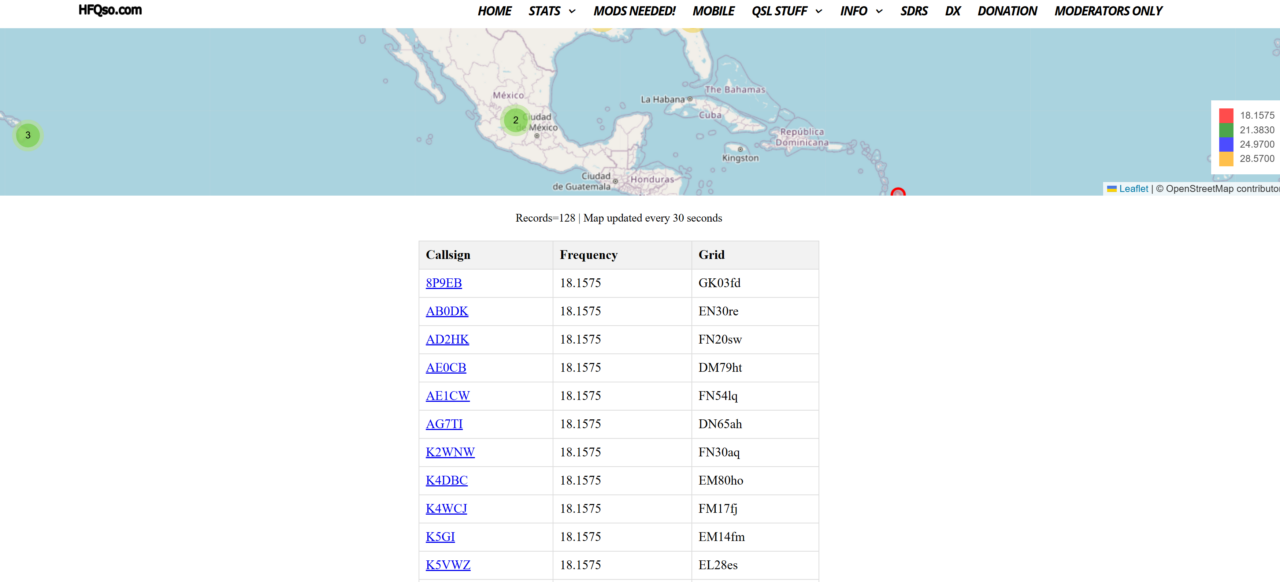Click the red 18.1575 legend swatch
Image resolution: width=1280 pixels, height=582 pixels.
click(1225, 115)
